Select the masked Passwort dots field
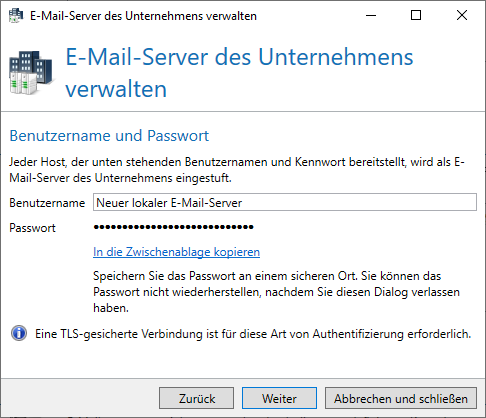Viewport: 486px width, 418px height. [x=173, y=227]
